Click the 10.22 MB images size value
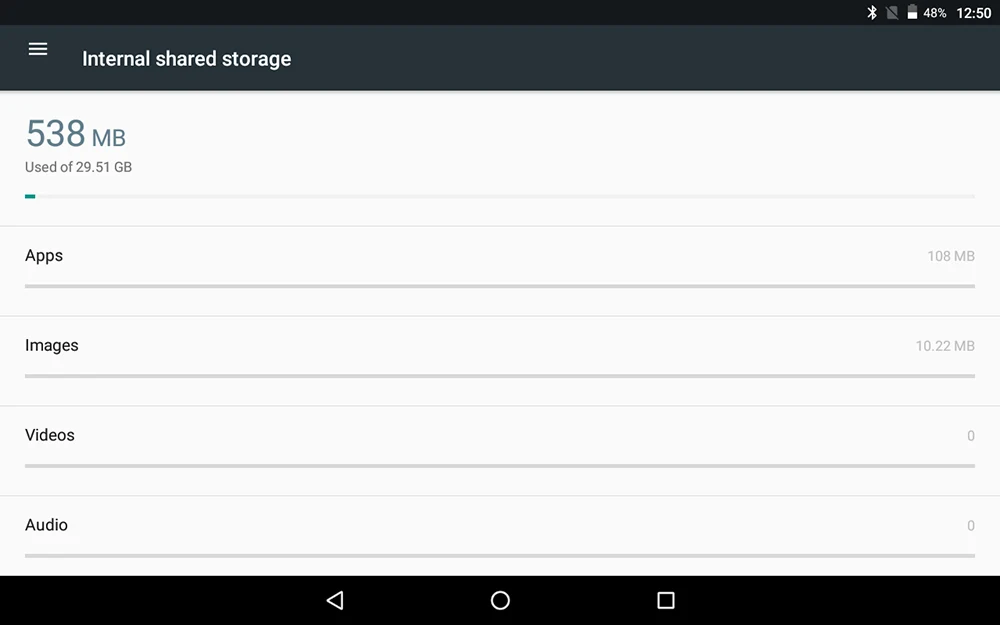 (x=945, y=346)
